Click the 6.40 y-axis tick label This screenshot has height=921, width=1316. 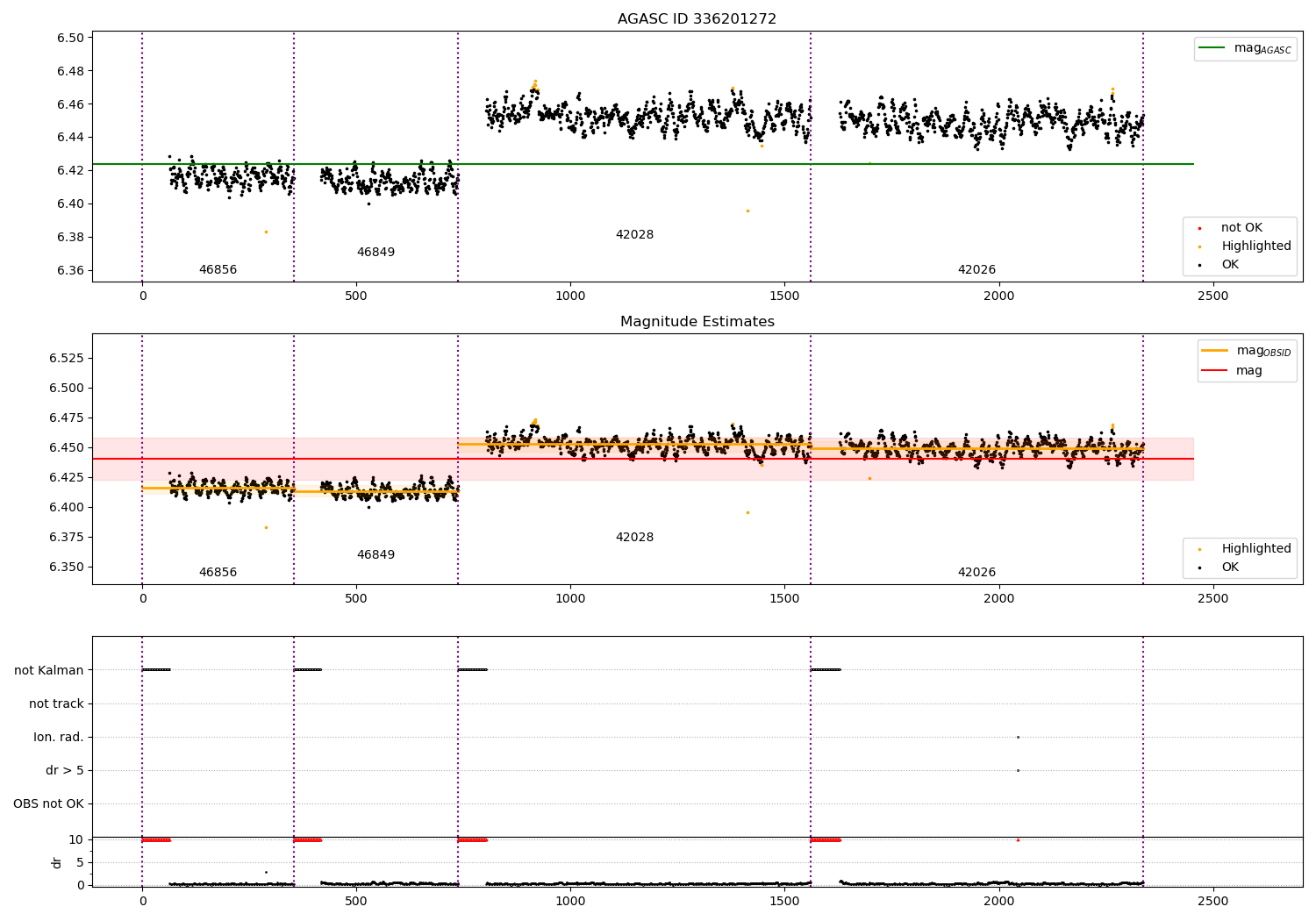click(x=70, y=203)
